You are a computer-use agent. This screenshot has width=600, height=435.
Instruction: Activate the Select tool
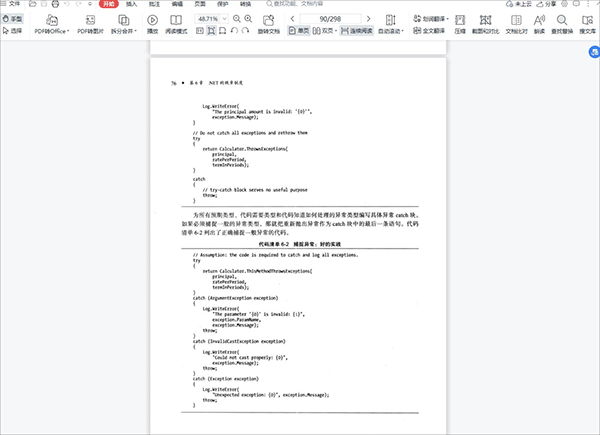click(x=12, y=31)
